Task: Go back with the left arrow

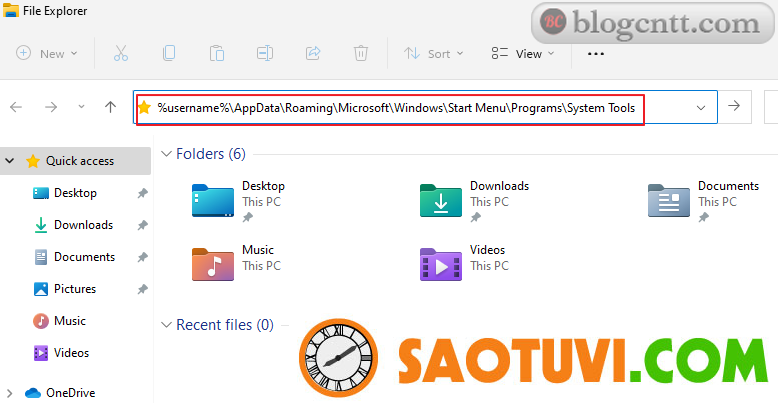Action: (x=16, y=107)
